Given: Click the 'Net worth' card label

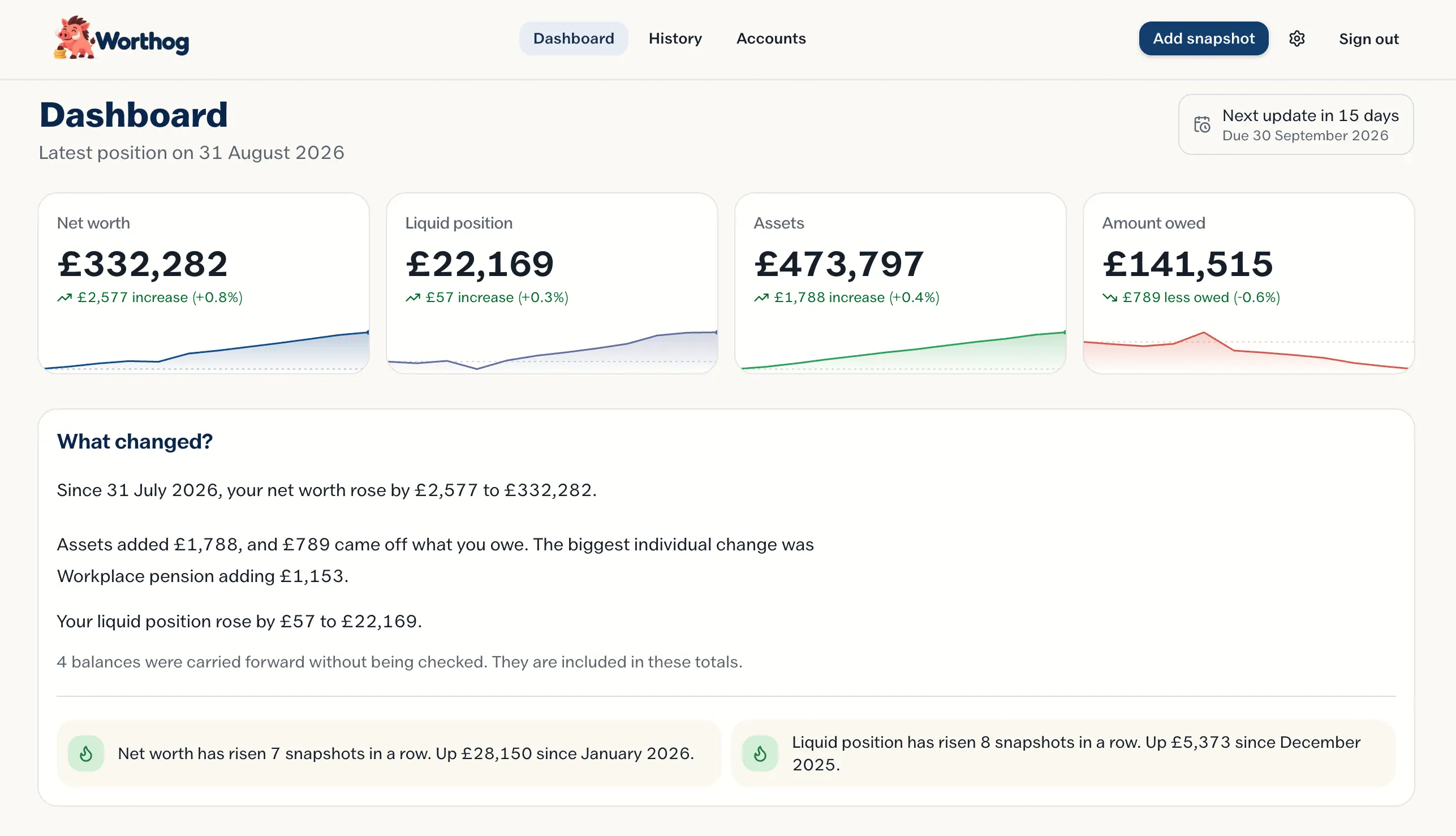Looking at the screenshot, I should click(x=93, y=223).
